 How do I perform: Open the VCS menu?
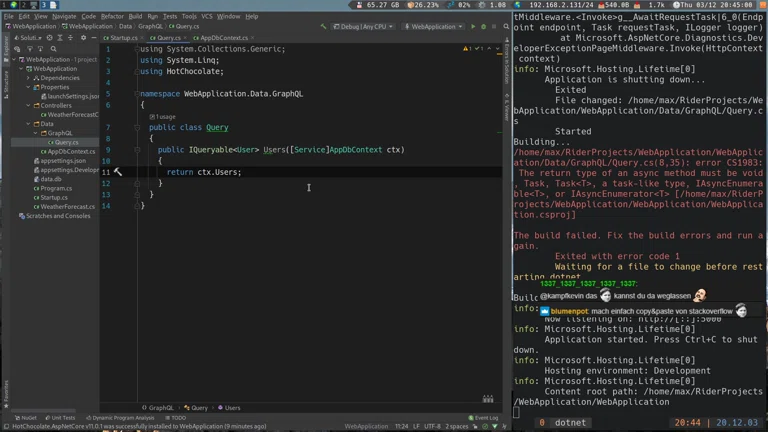pos(207,16)
